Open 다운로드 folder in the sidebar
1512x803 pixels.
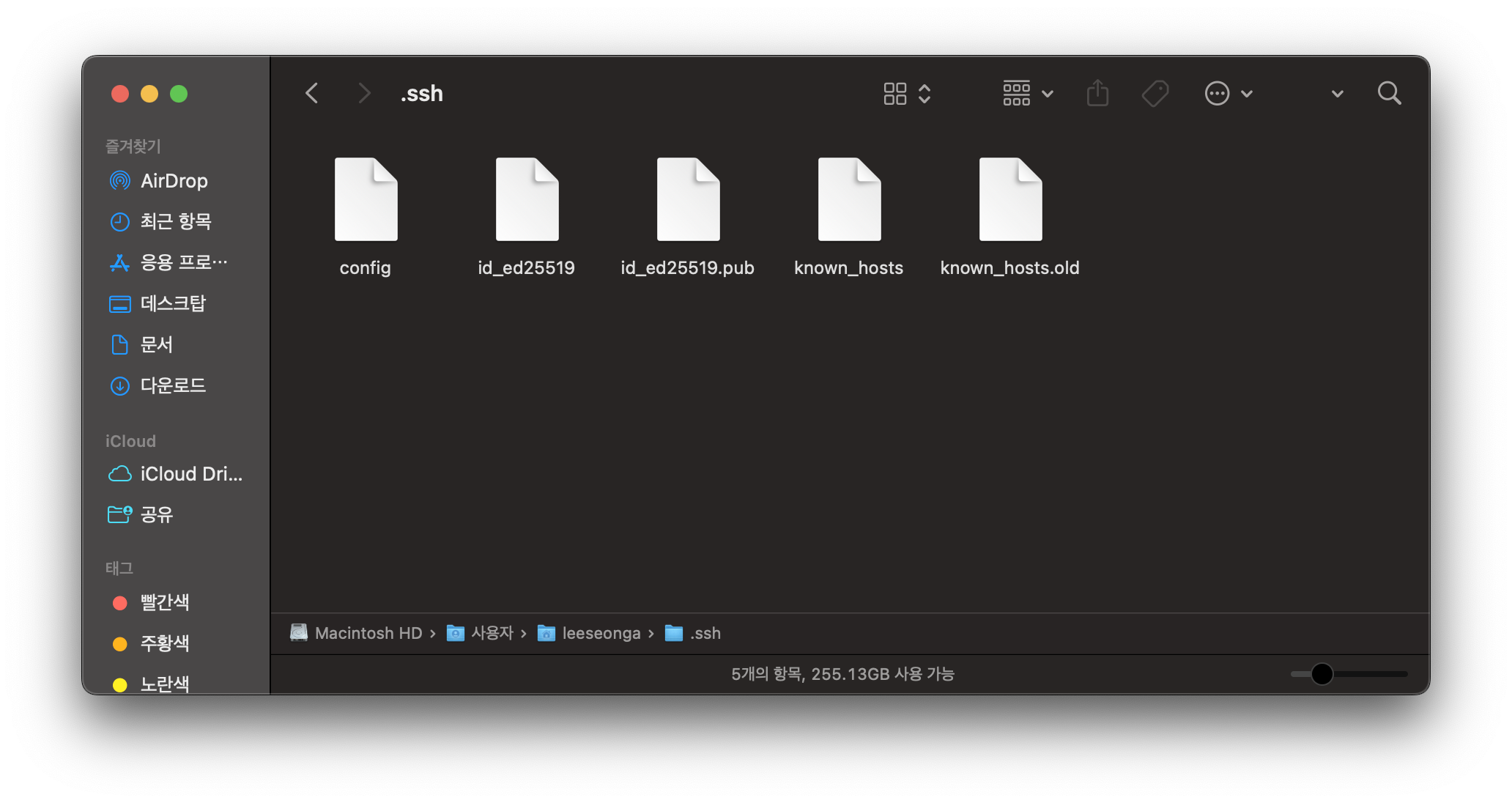(x=173, y=385)
